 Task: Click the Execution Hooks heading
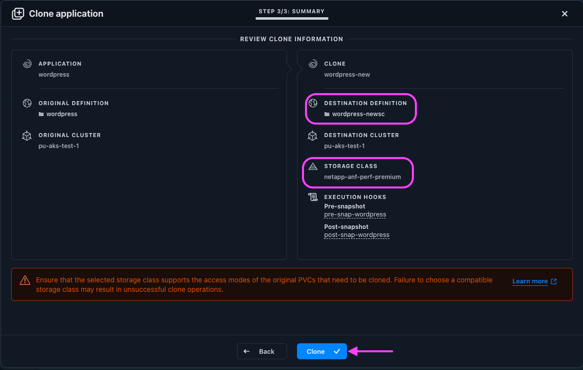[x=355, y=197]
